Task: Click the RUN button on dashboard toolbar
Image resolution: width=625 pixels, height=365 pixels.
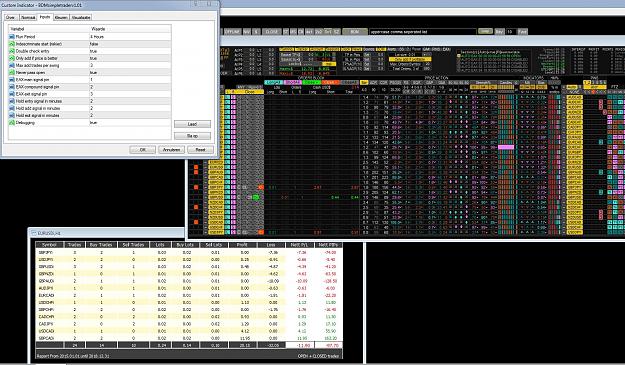Action: pos(354,31)
